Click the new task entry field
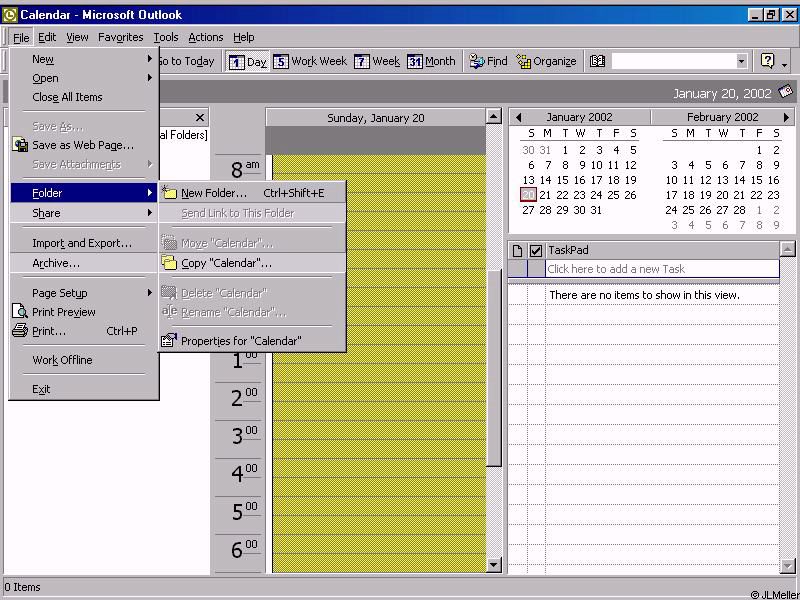This screenshot has width=800, height=600. [x=661, y=269]
